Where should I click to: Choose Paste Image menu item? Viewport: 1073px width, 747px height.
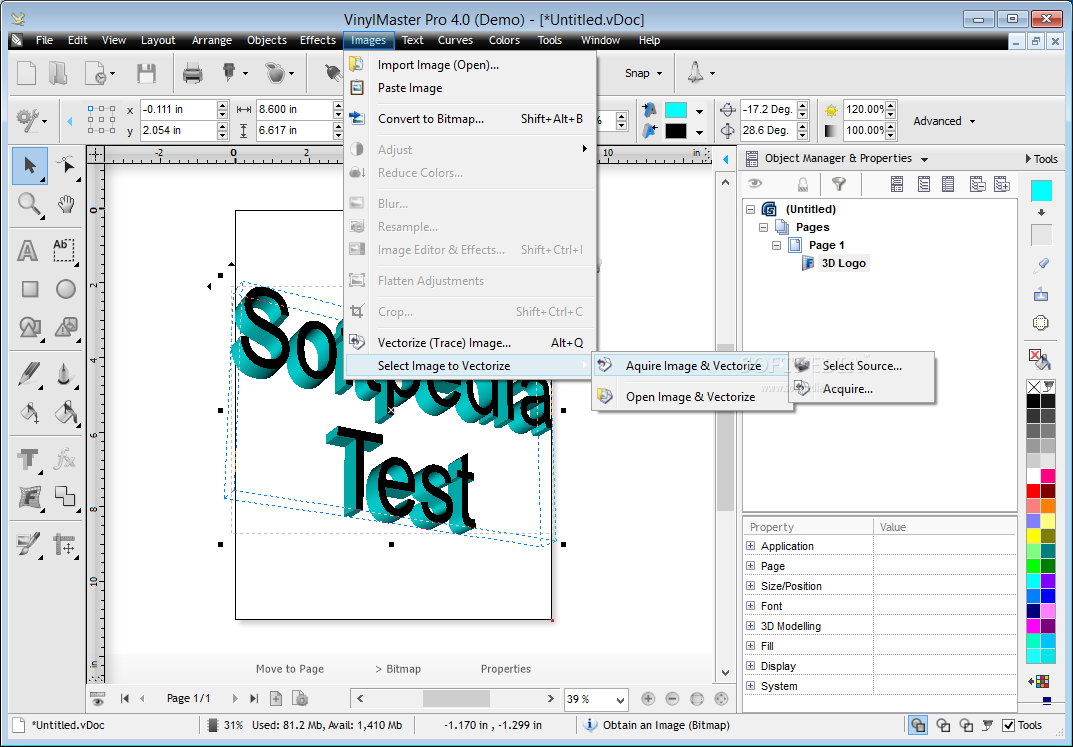470,88
